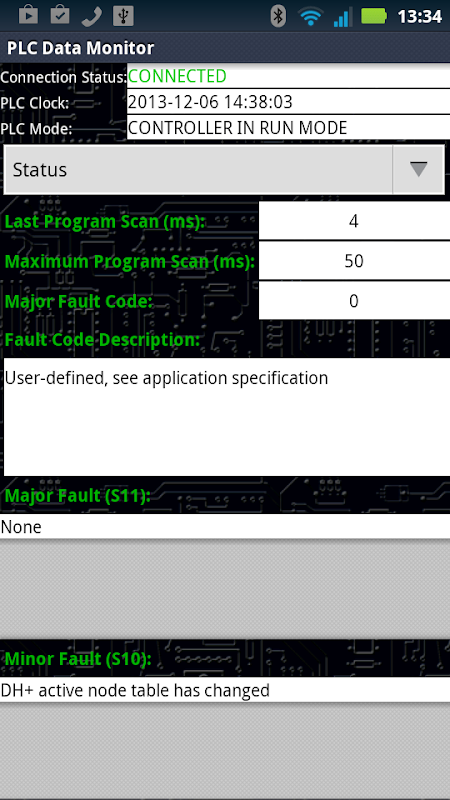450x800 pixels.
Task: Tap the Bluetooth status icon
Action: pyautogui.click(x=278, y=16)
